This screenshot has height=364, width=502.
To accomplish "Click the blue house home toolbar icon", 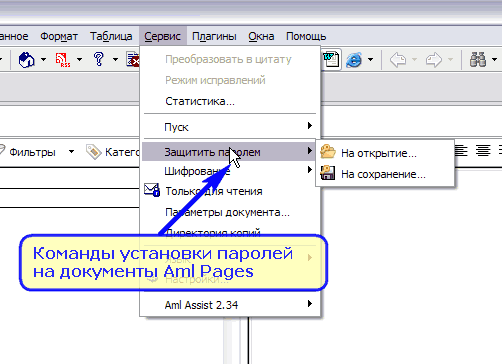I will click(26, 60).
